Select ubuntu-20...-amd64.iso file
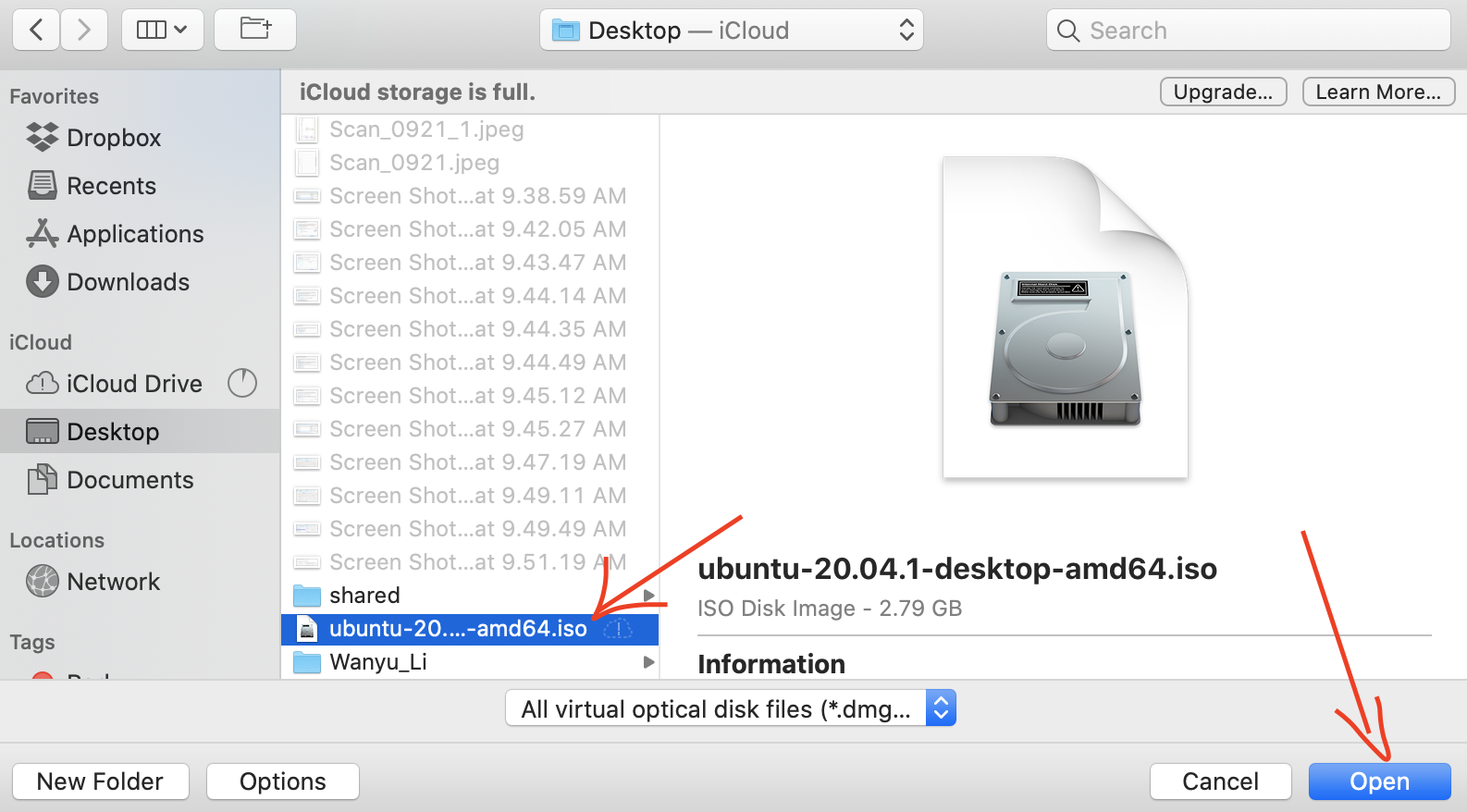The image size is (1467, 812). [x=458, y=629]
